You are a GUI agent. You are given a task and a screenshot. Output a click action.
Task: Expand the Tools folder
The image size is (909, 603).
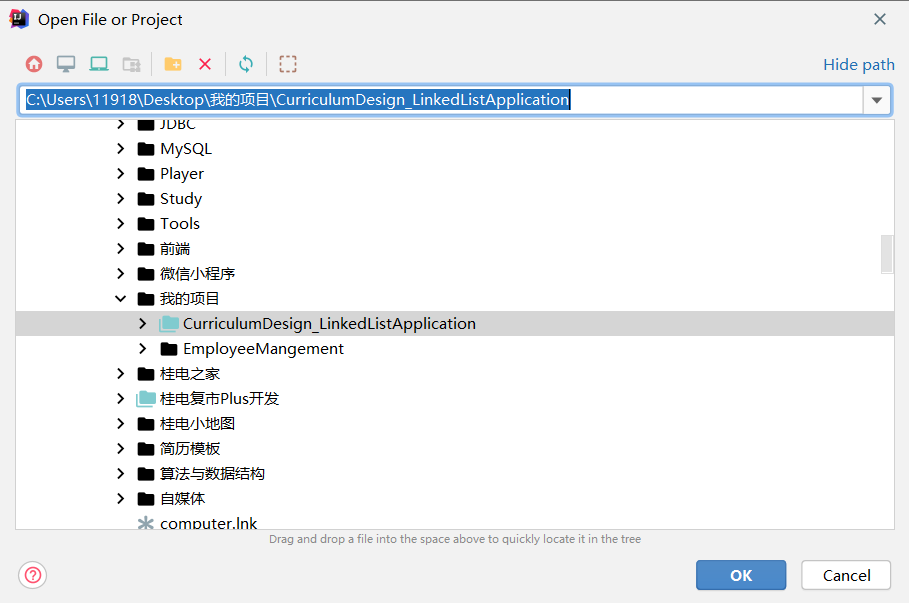121,224
